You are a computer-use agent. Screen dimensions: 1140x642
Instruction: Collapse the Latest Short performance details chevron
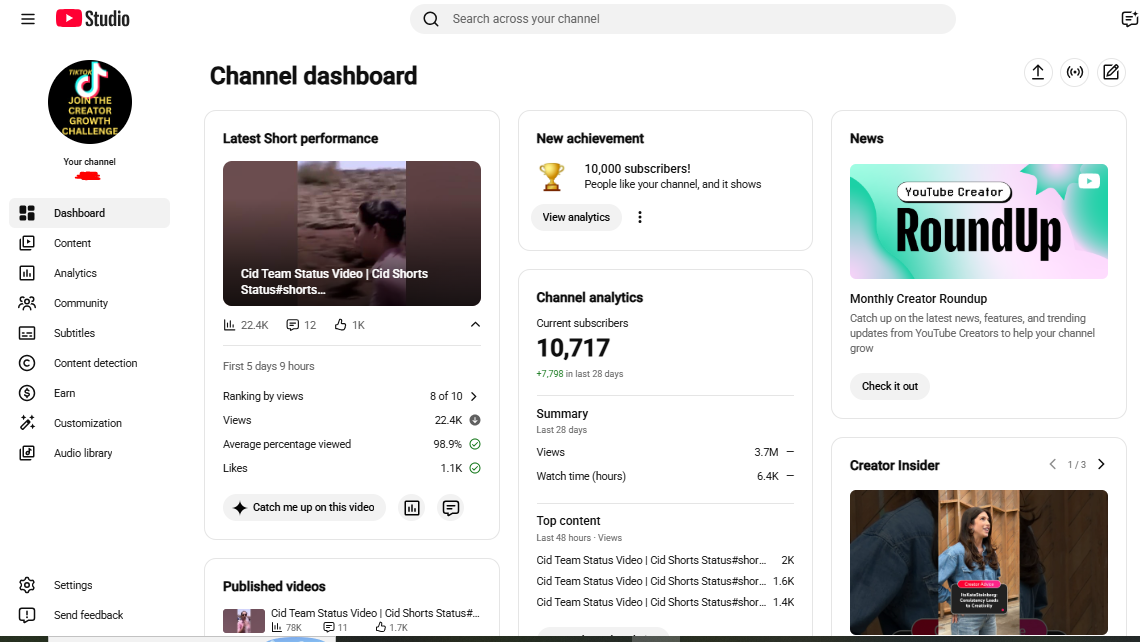(x=475, y=324)
